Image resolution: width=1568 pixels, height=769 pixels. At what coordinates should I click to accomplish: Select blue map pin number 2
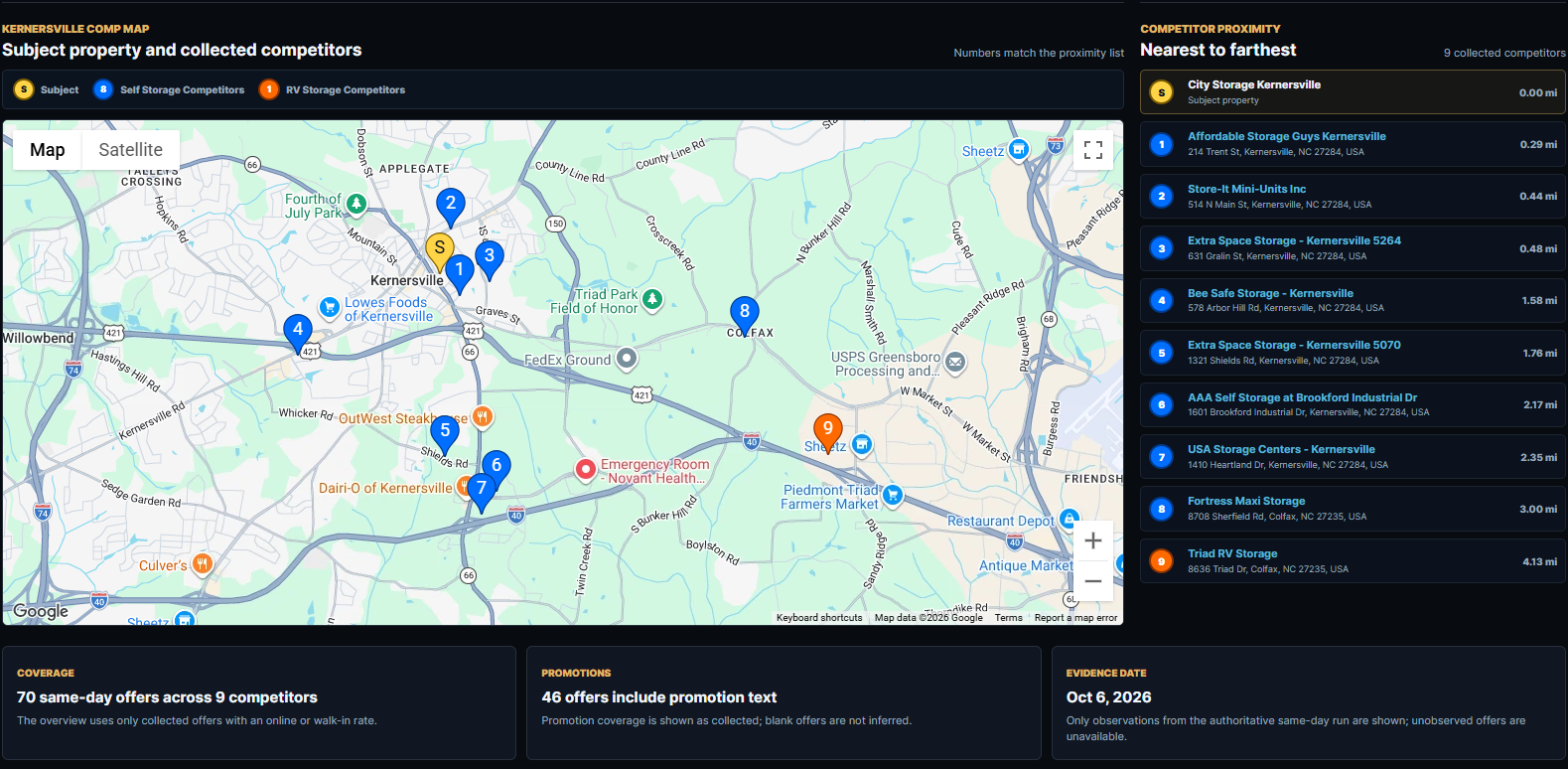(451, 208)
